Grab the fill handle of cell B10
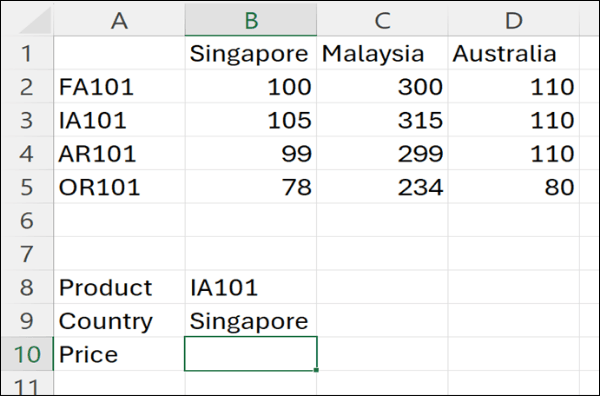Screen dimensions: 600x396 pos(316,370)
